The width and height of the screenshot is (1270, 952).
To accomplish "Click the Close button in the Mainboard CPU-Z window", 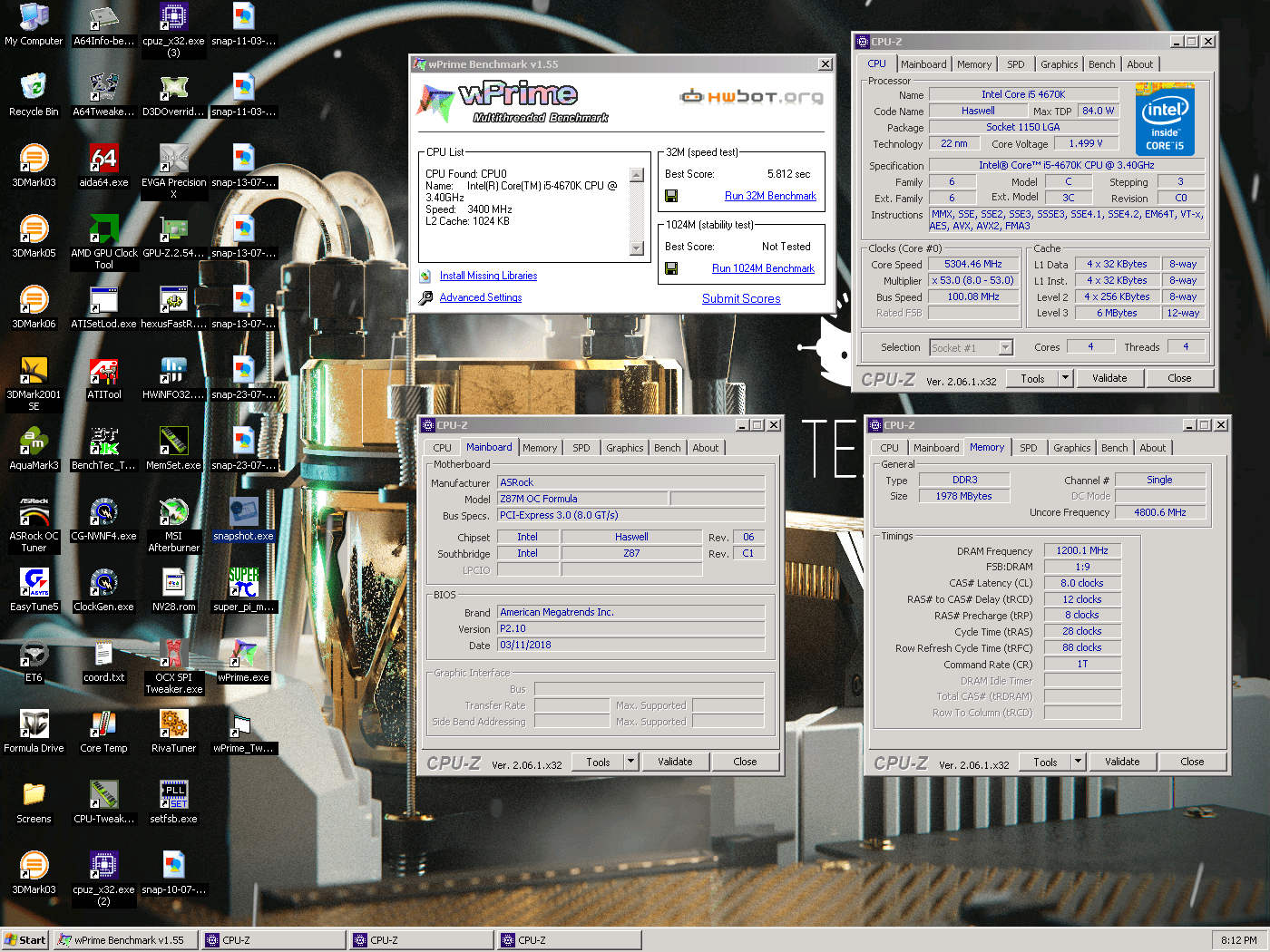I will [745, 762].
